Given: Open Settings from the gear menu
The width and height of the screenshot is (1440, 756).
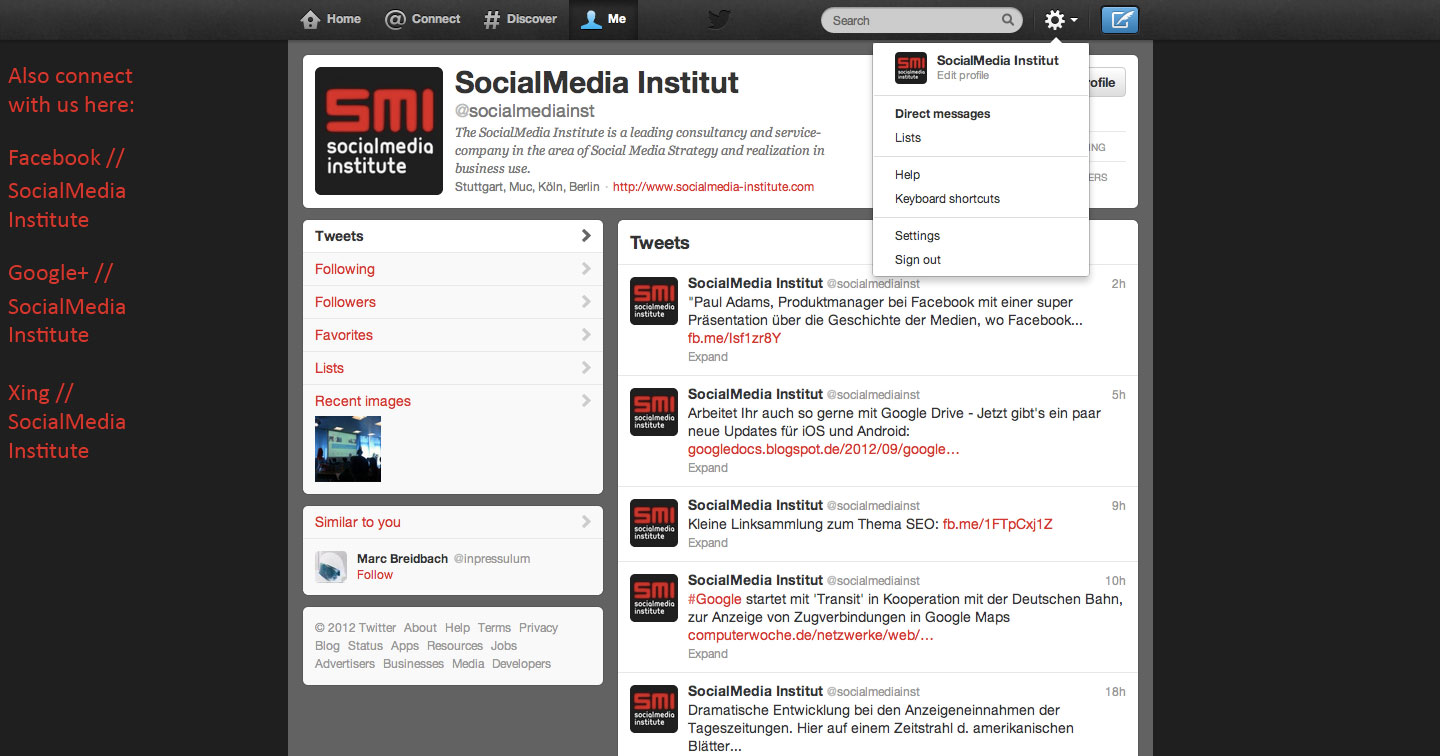Looking at the screenshot, I should (x=917, y=236).
